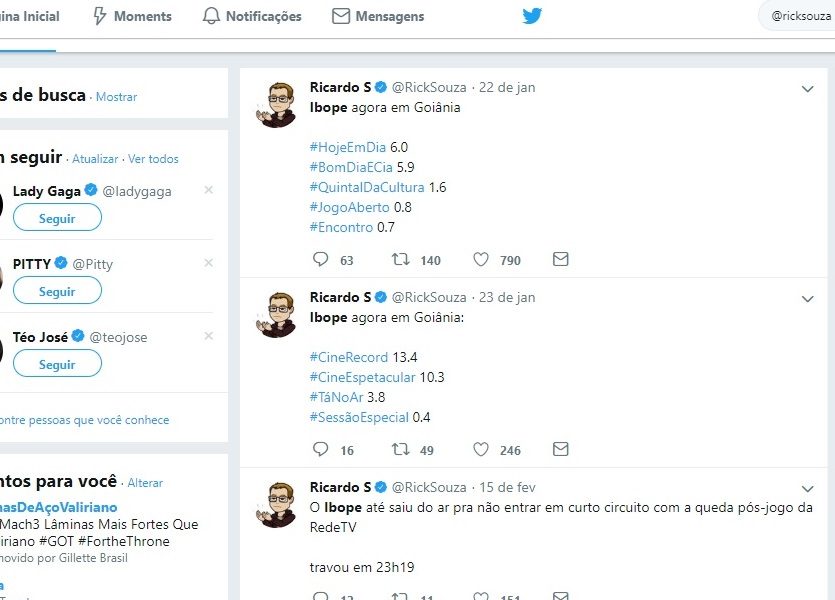Image resolution: width=835 pixels, height=600 pixels.
Task: Open the Moments tab
Action: tap(132, 16)
